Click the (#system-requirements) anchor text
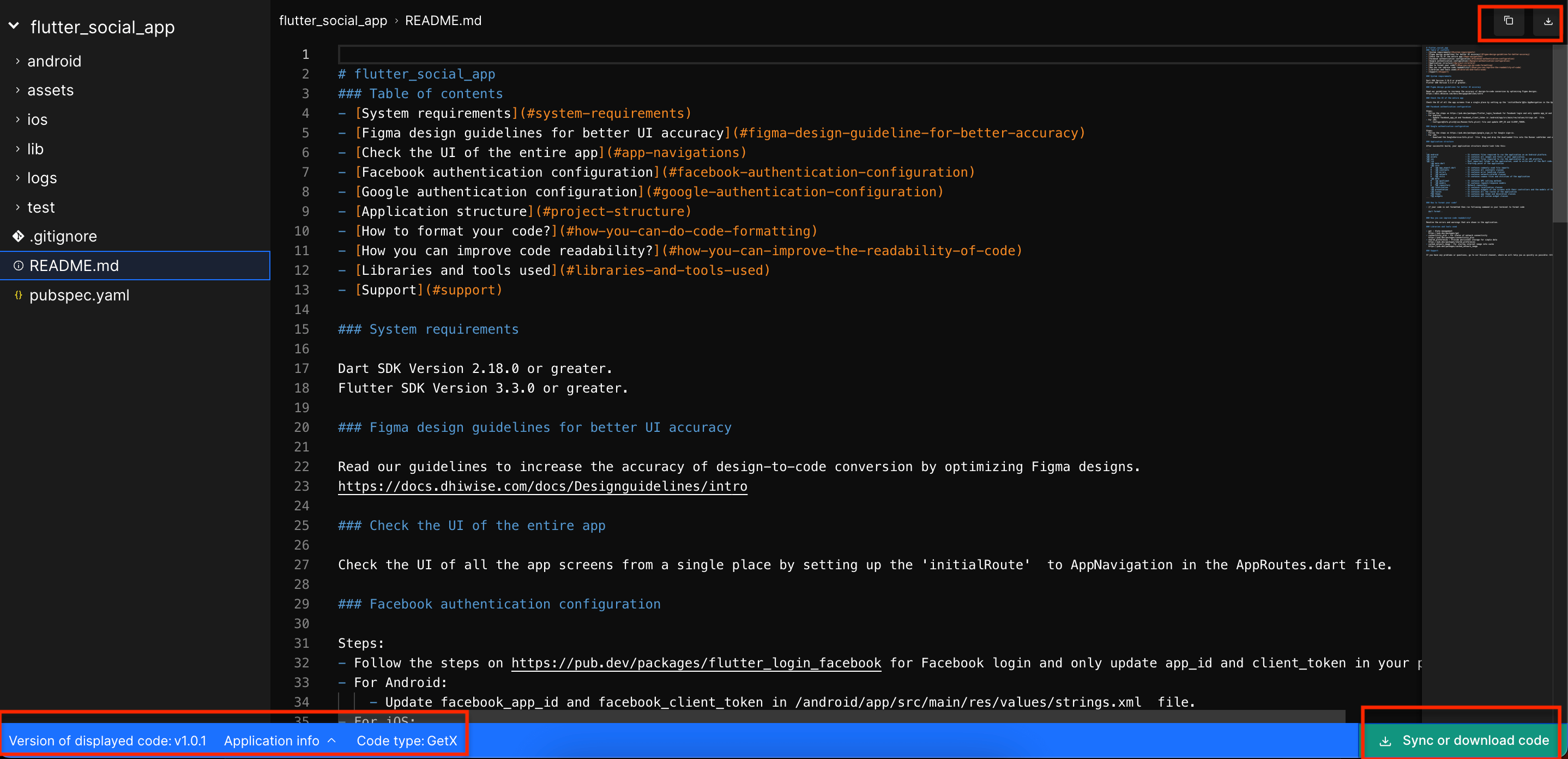Image resolution: width=1568 pixels, height=759 pixels. pos(606,113)
